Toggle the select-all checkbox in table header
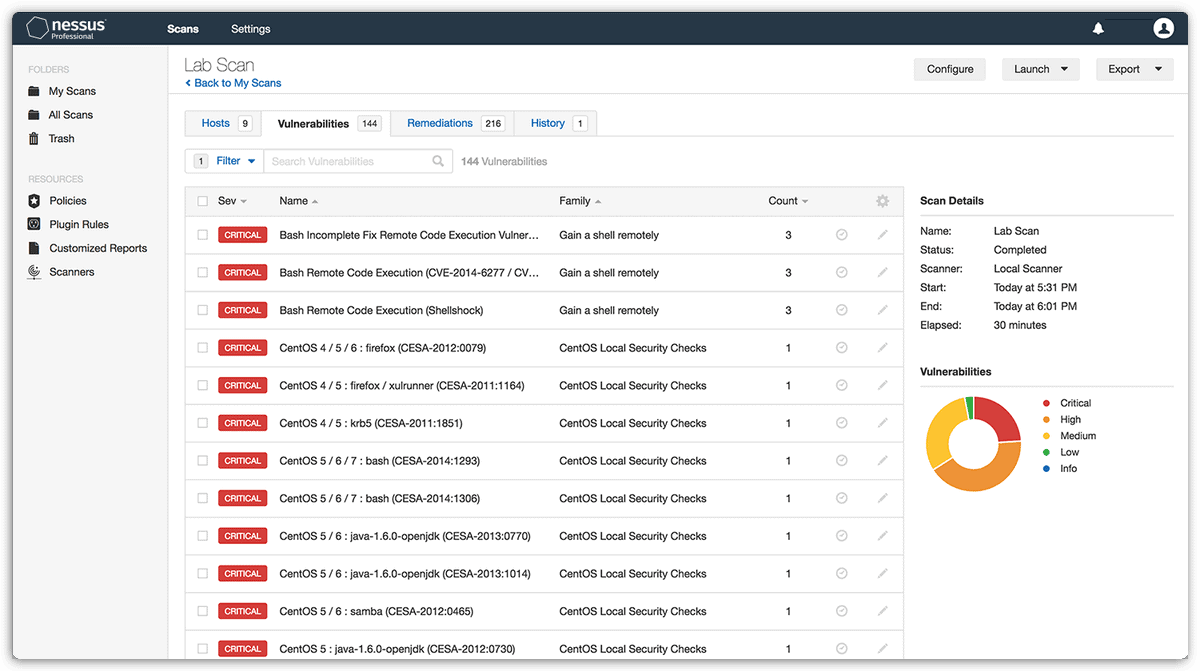This screenshot has width=1200, height=671. 203,201
